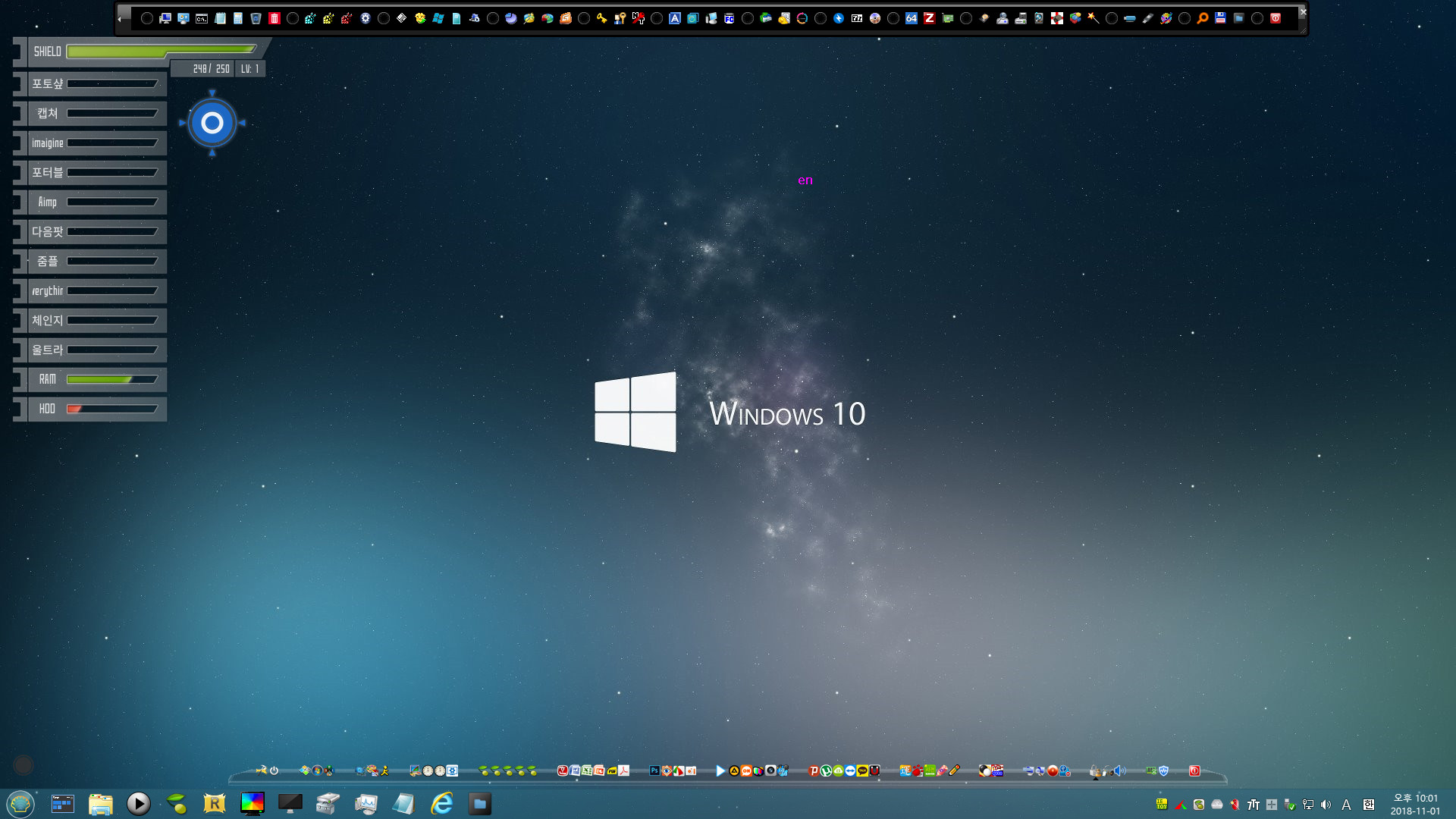Open the imaigine launcher button
Viewport: 1456px width, 819px height.
pyautogui.click(x=96, y=143)
